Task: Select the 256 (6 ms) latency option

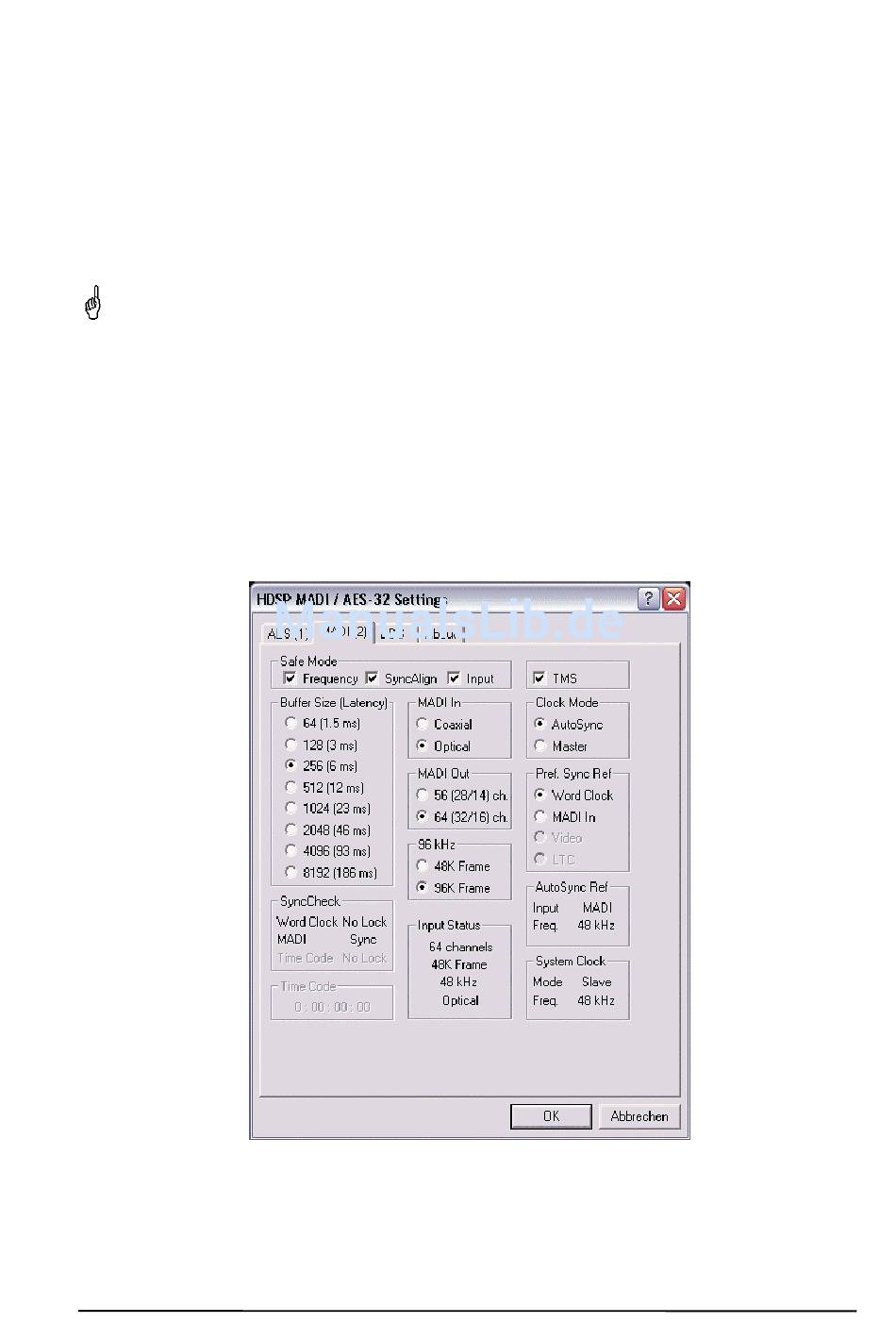Action: (290, 765)
